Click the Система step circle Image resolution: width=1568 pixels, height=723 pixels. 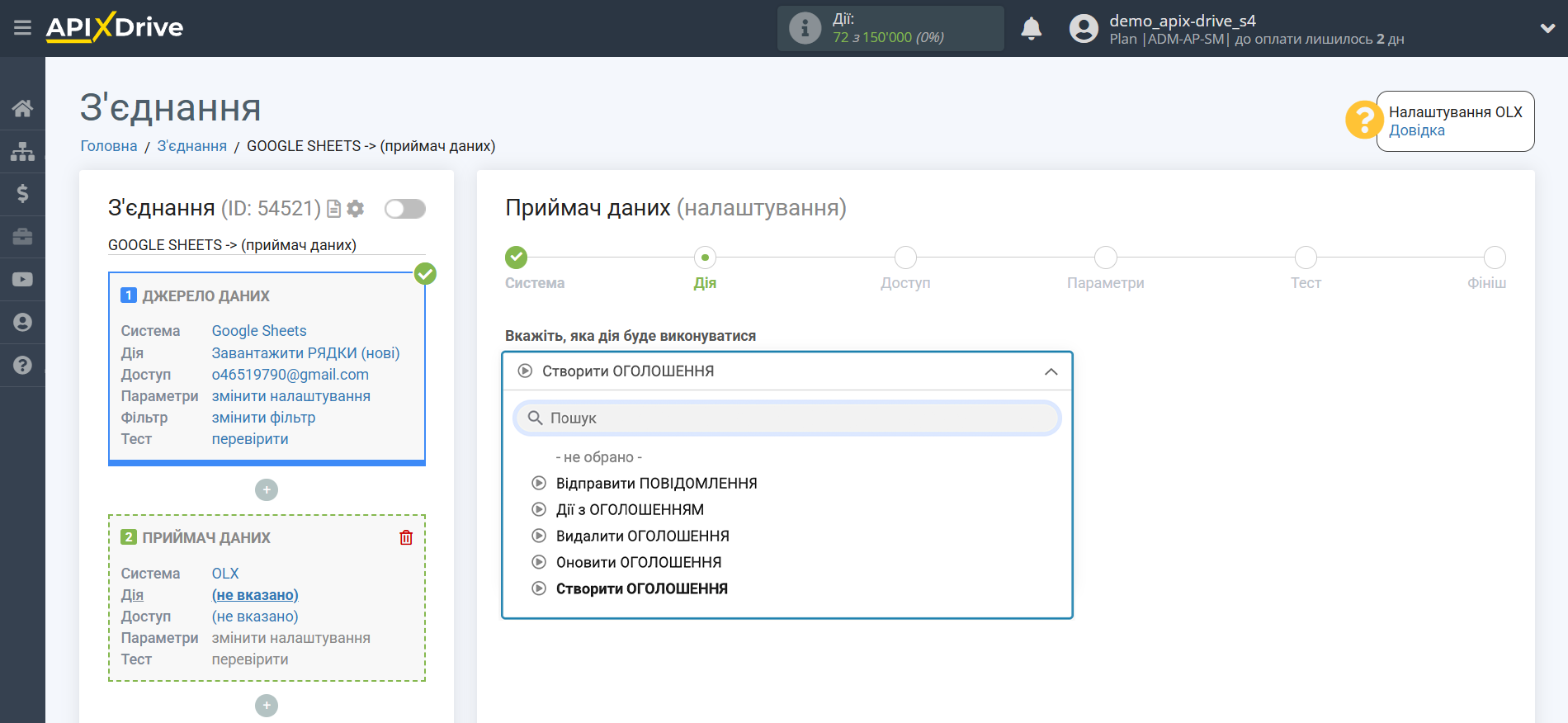coord(517,258)
